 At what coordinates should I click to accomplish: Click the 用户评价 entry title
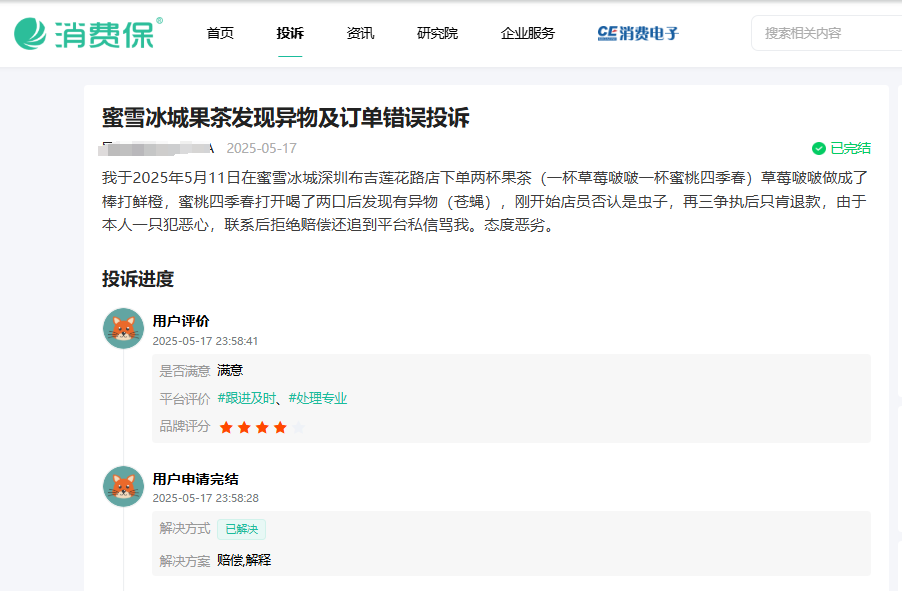pos(181,321)
